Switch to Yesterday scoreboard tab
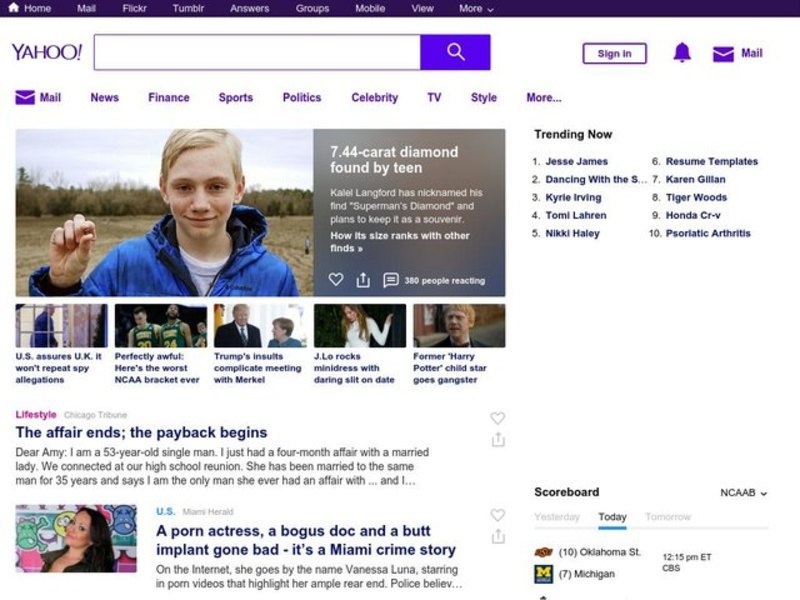 tap(557, 517)
